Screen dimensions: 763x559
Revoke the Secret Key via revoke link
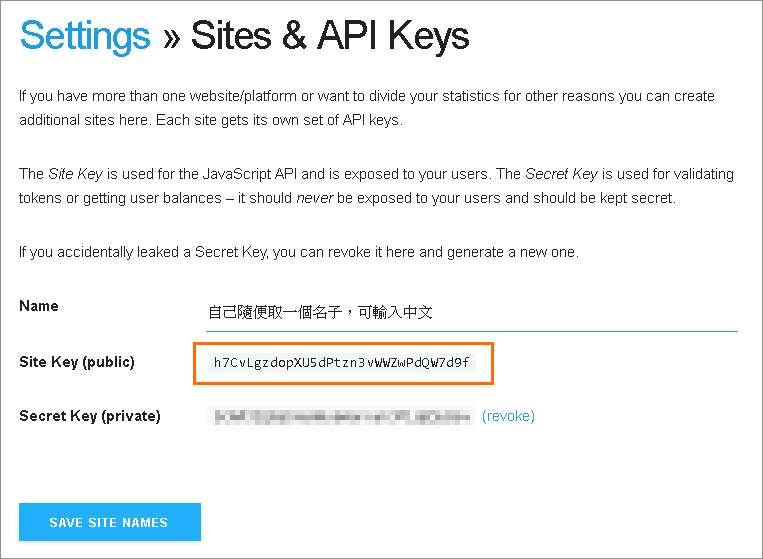coord(508,416)
